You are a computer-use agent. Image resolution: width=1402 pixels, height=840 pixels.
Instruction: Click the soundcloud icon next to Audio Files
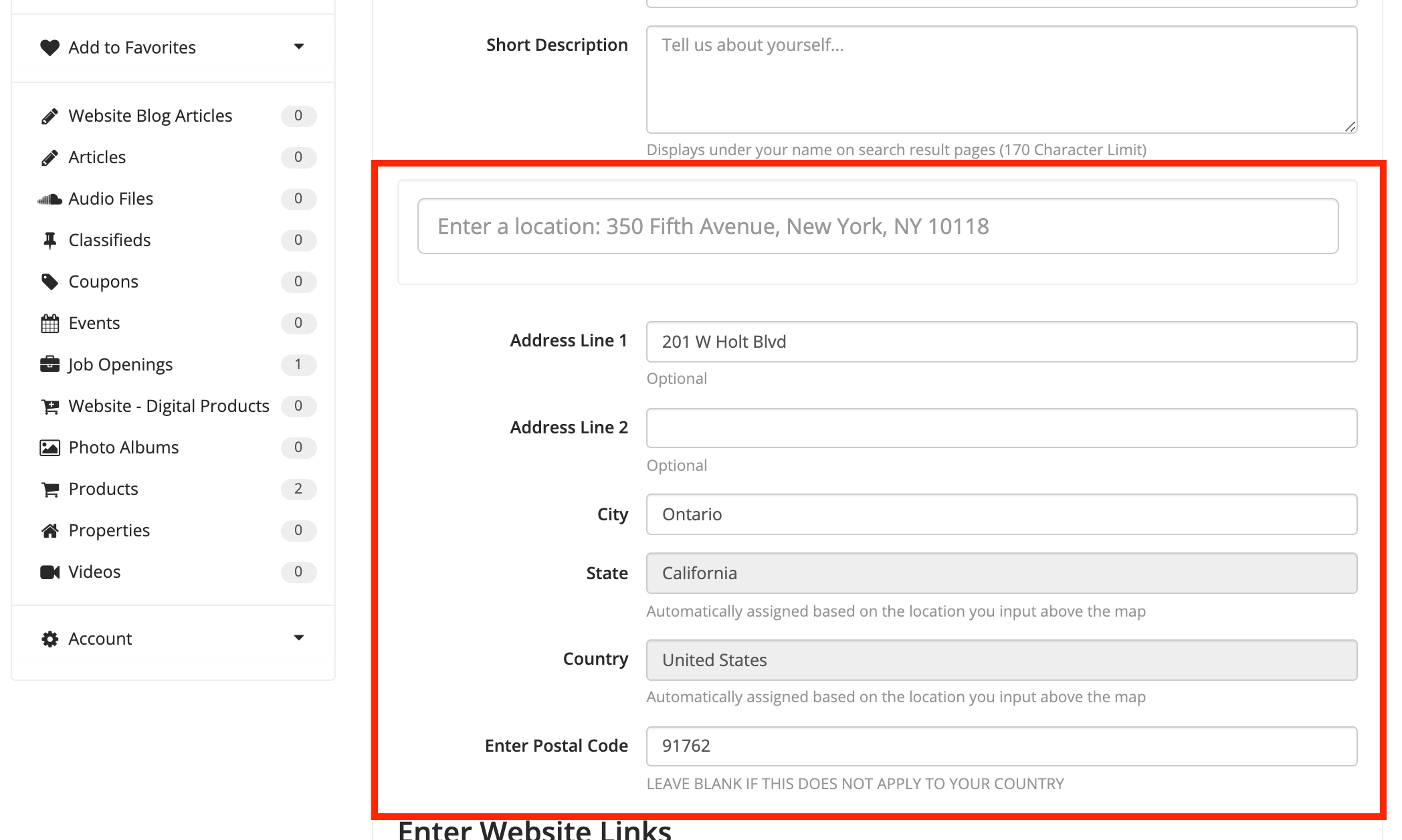click(x=49, y=199)
